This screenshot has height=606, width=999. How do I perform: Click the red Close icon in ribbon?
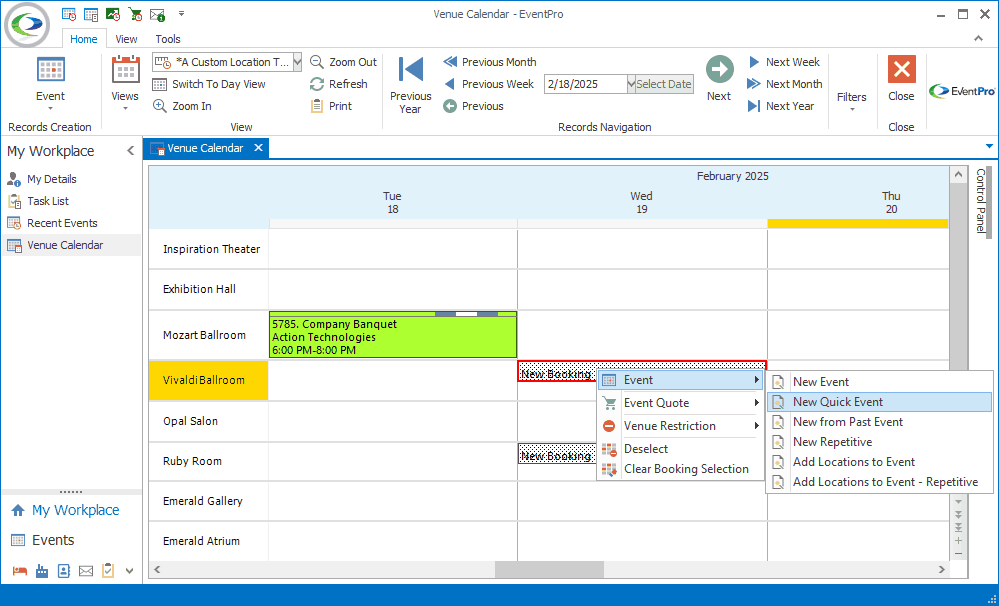[x=902, y=69]
